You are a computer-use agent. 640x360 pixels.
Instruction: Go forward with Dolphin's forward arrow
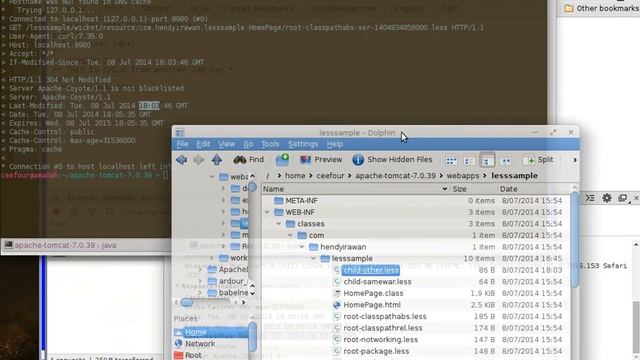point(199,160)
